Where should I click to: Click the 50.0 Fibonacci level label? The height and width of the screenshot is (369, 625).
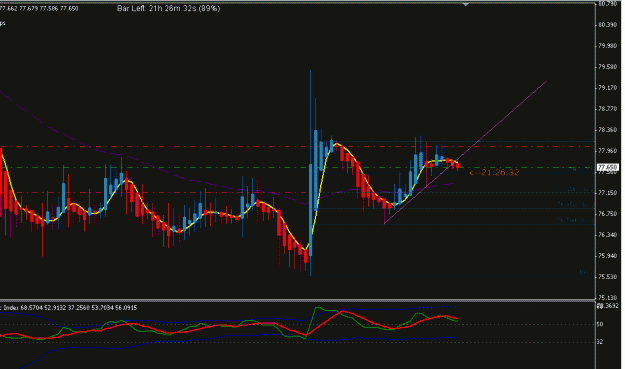click(576, 204)
